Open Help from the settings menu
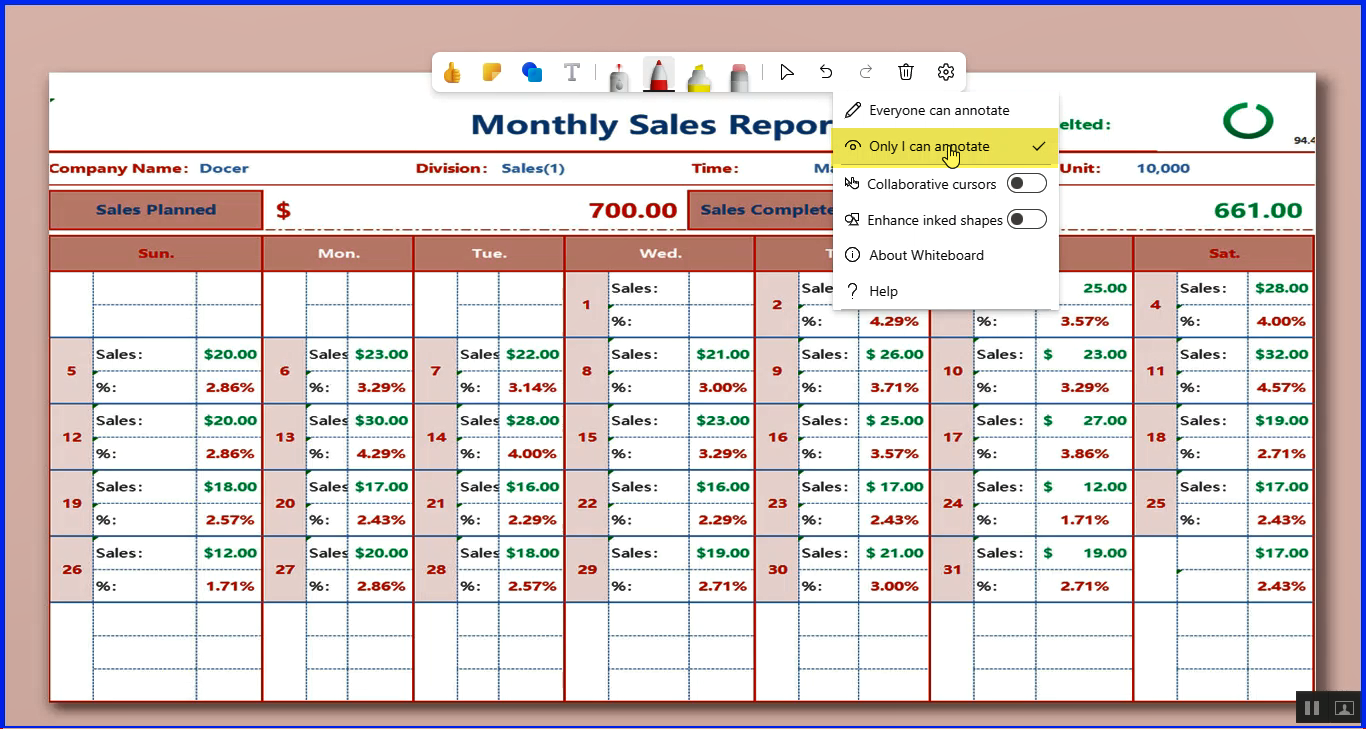This screenshot has width=1366, height=729. click(x=883, y=291)
